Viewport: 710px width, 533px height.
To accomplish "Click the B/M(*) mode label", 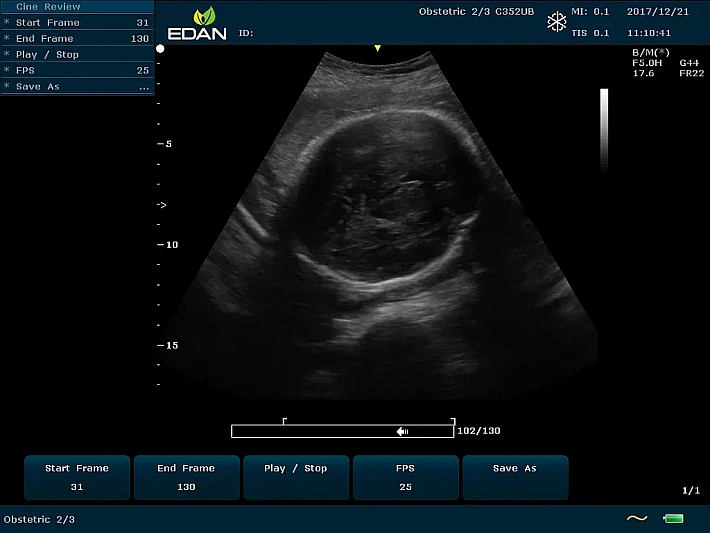I will coord(651,53).
